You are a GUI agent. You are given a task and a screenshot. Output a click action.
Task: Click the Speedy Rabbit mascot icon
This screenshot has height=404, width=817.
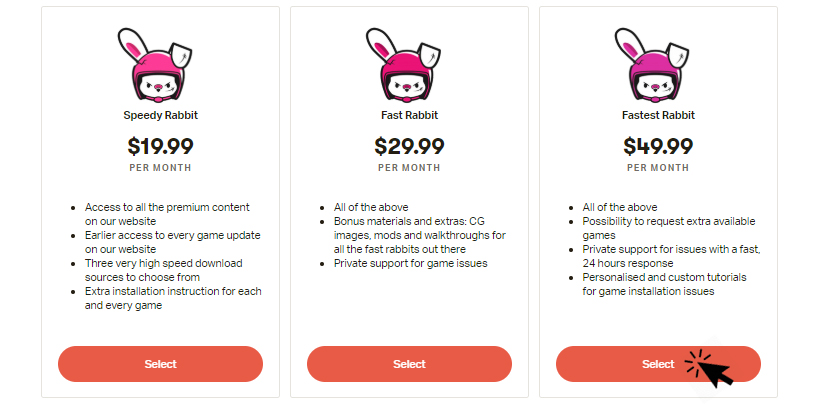160,66
